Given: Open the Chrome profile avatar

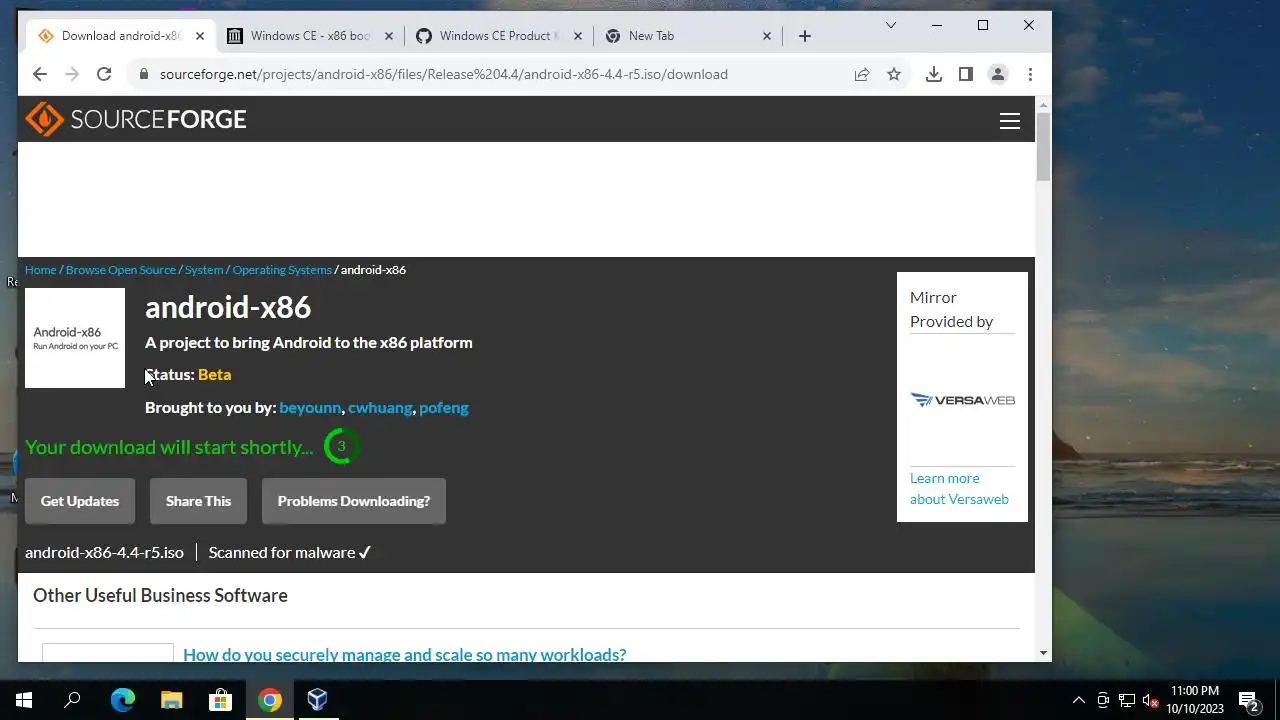Looking at the screenshot, I should coord(998,74).
